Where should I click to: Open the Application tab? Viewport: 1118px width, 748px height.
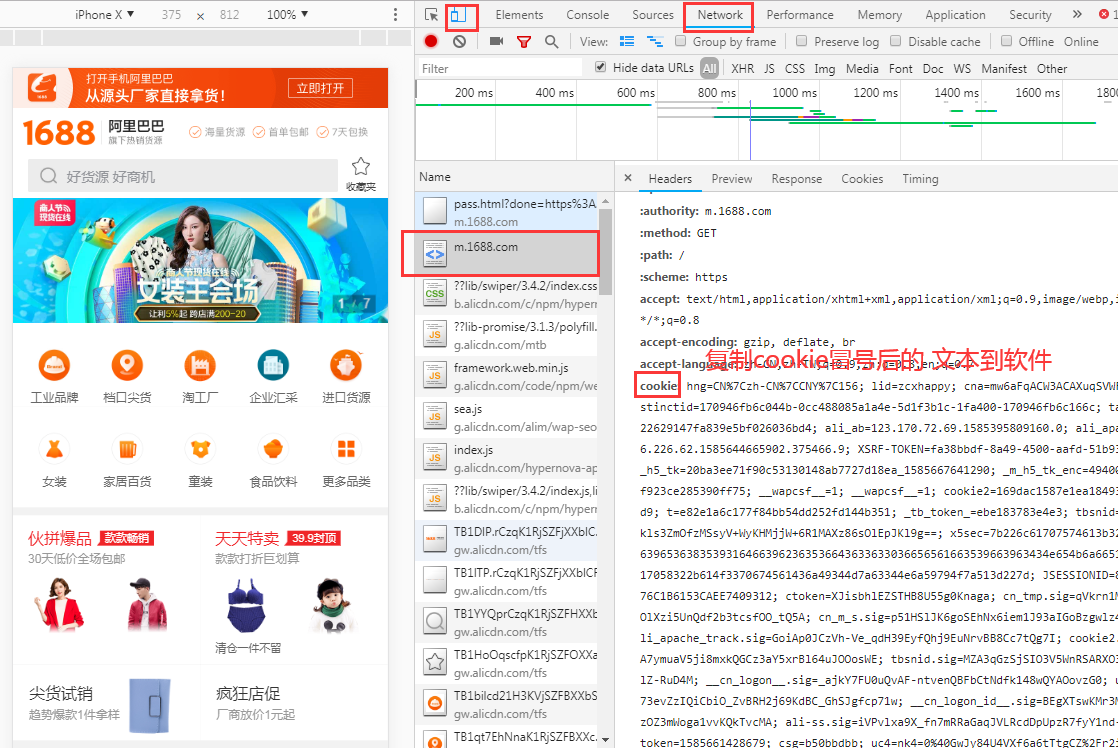[x=955, y=14]
